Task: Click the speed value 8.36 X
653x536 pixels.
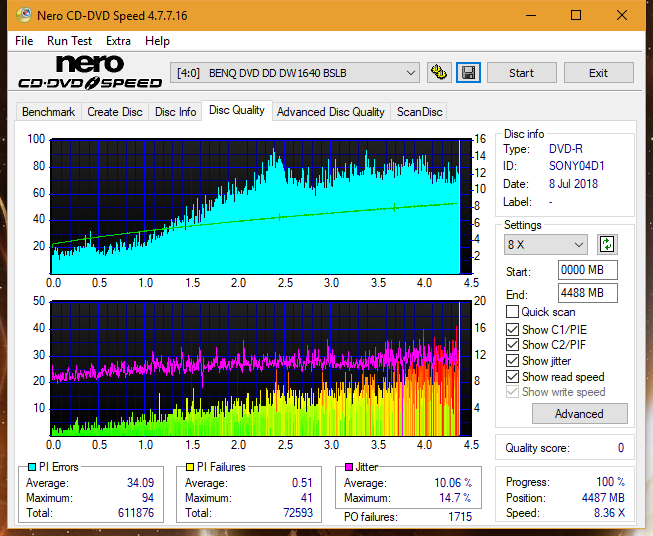Action: (x=609, y=513)
